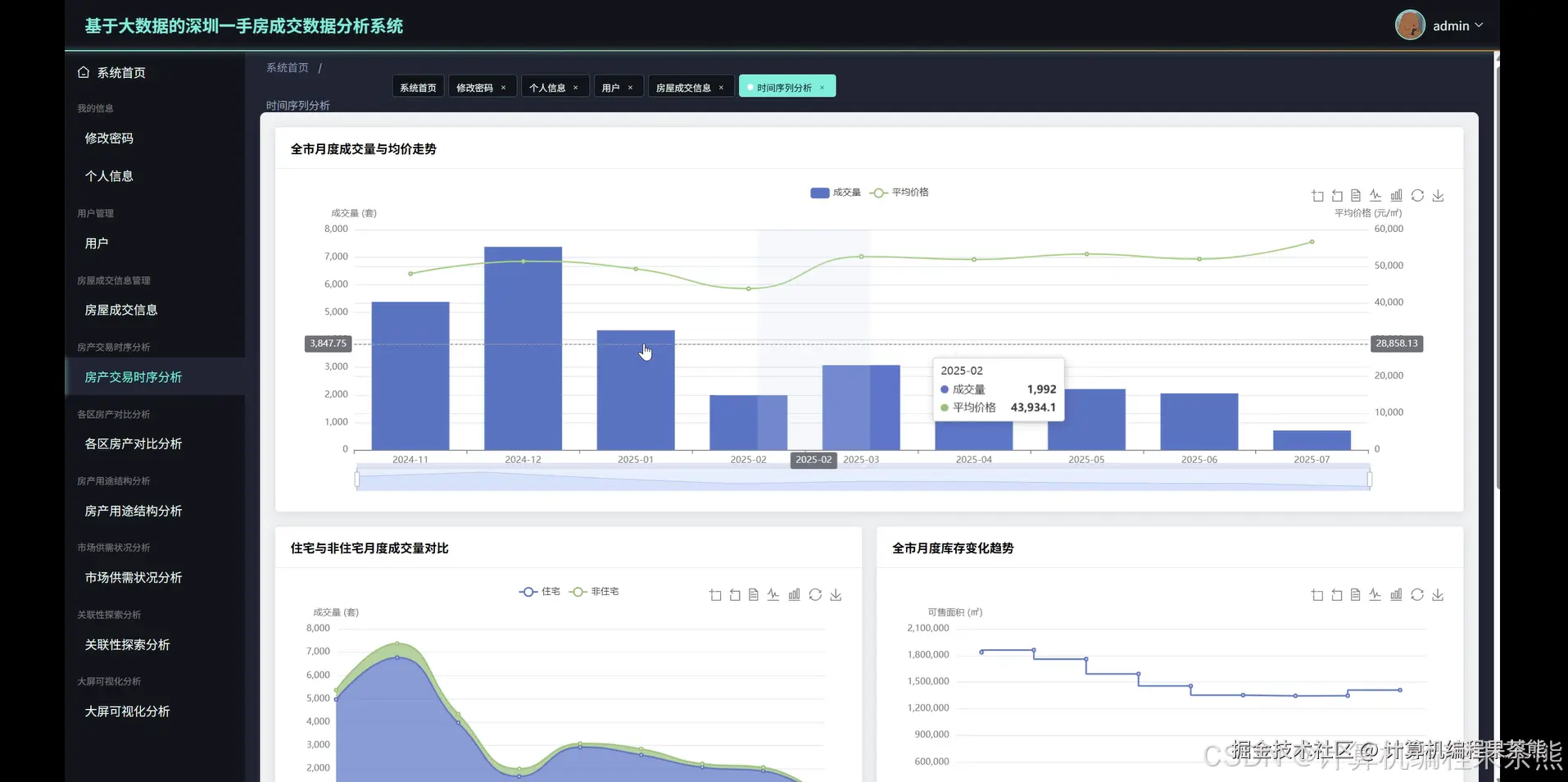Open 房产用途结构分析 in the sidebar
The height and width of the screenshot is (782, 1568).
(155, 511)
